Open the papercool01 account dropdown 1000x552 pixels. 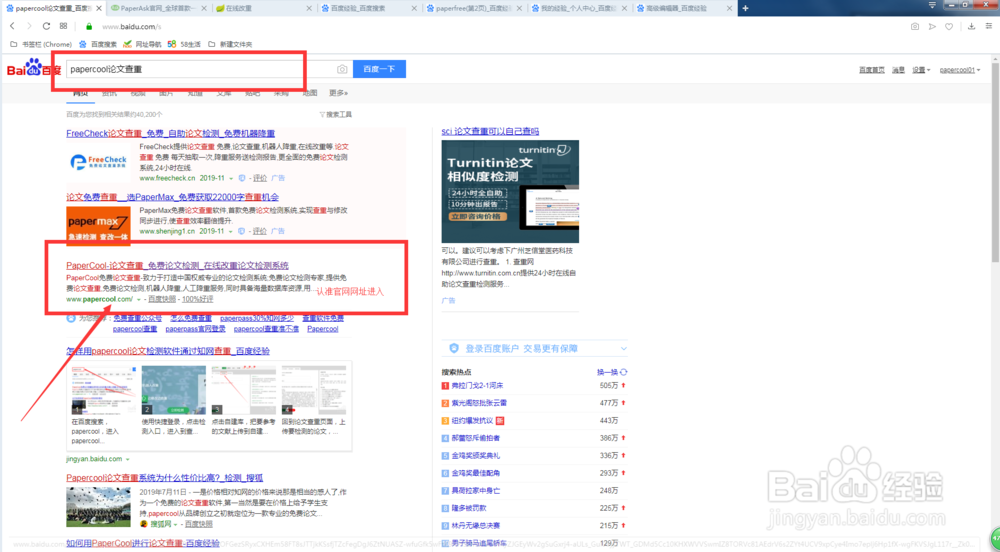[x=960, y=70]
